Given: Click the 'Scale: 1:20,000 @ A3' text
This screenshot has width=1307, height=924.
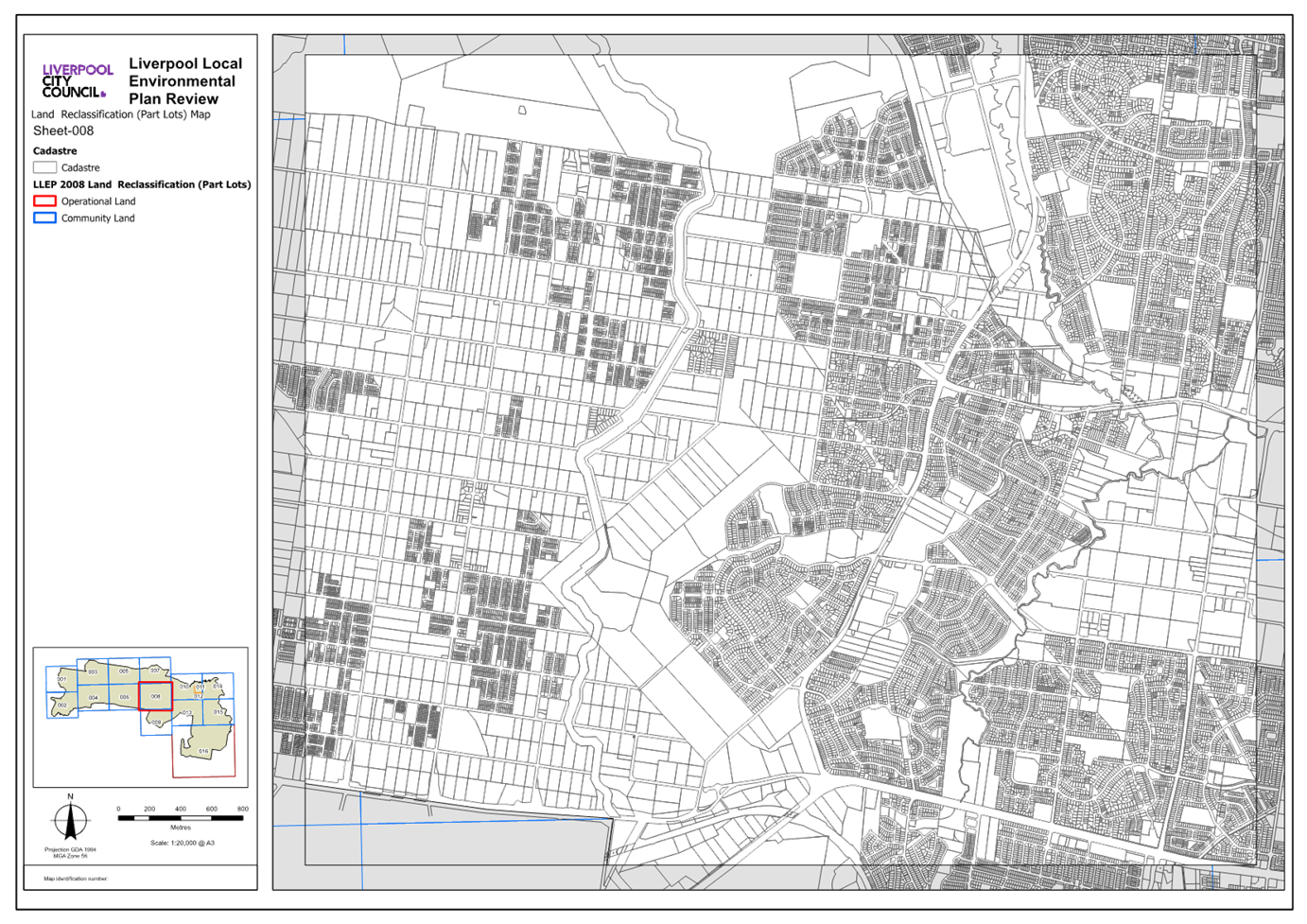Looking at the screenshot, I should tap(183, 843).
